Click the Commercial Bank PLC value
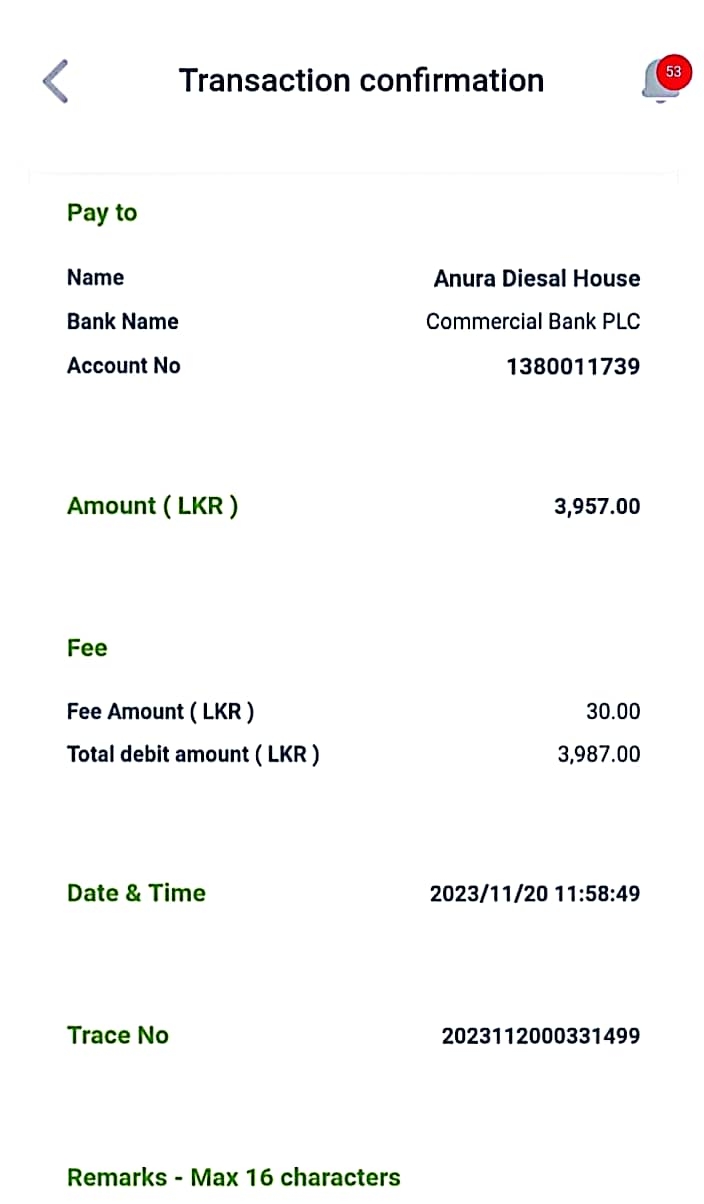Screen dimensions: 704x1204 [532, 322]
